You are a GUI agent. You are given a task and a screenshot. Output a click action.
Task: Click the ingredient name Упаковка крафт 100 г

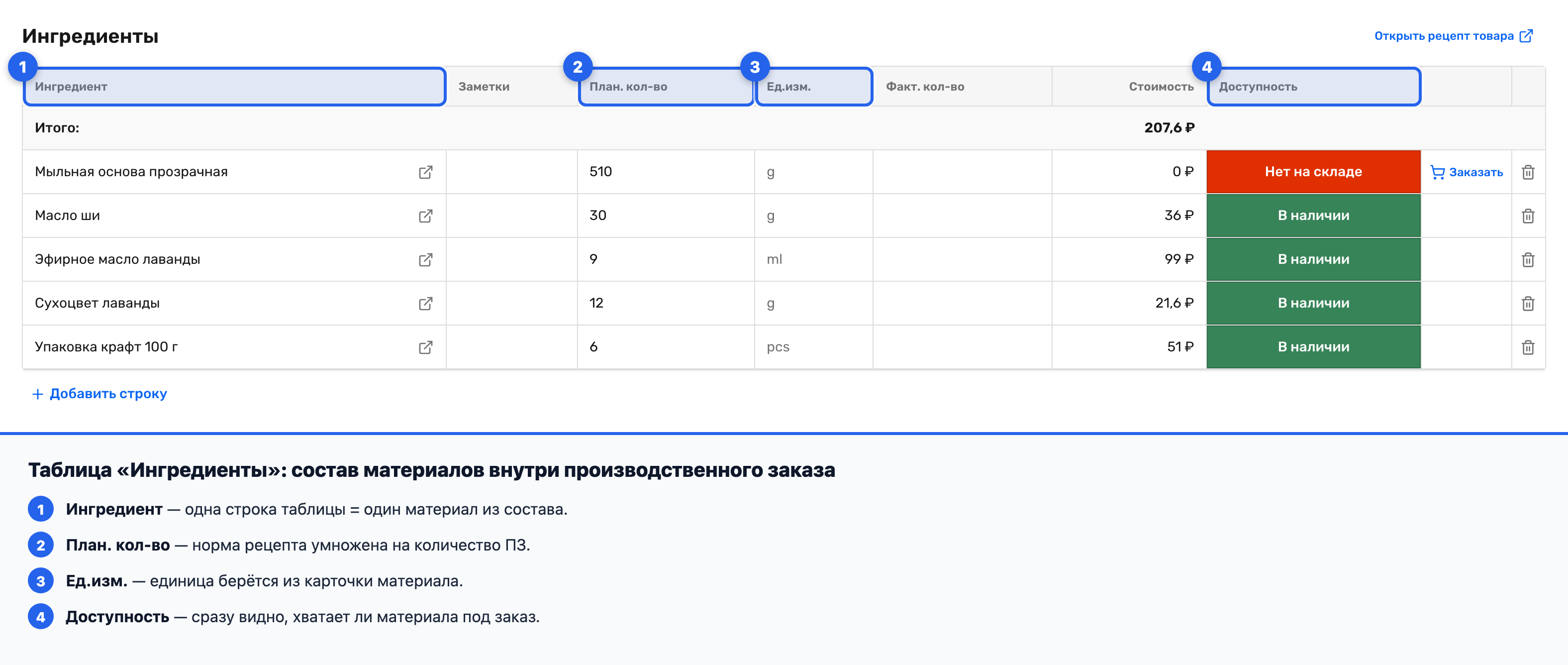pyautogui.click(x=106, y=347)
